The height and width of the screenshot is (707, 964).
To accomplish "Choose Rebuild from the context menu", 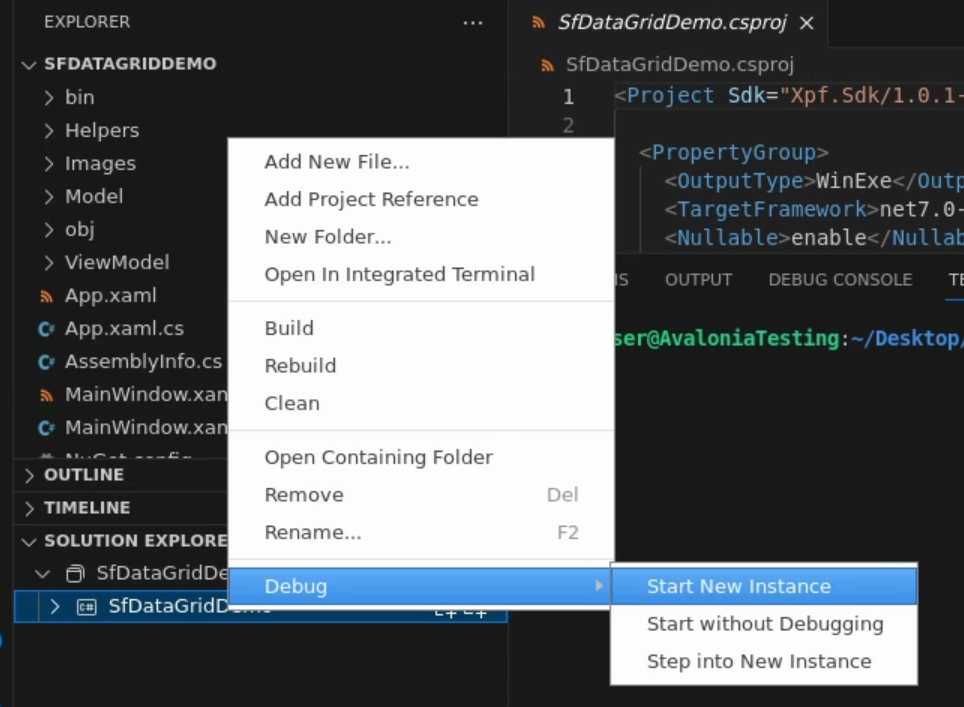I will pos(300,366).
